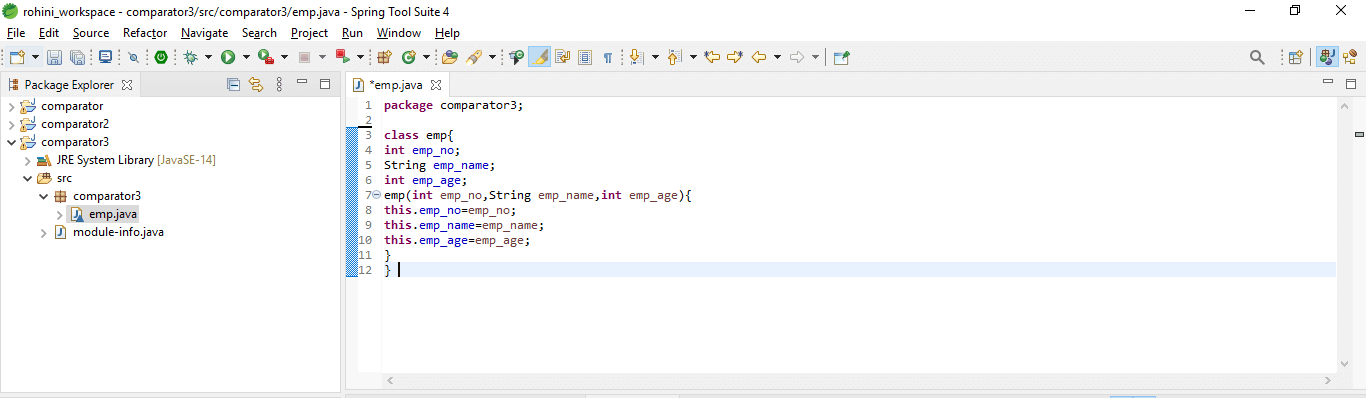Click the editor horizontal scrollbar
Screen dimensions: 1366x398
pos(859,381)
